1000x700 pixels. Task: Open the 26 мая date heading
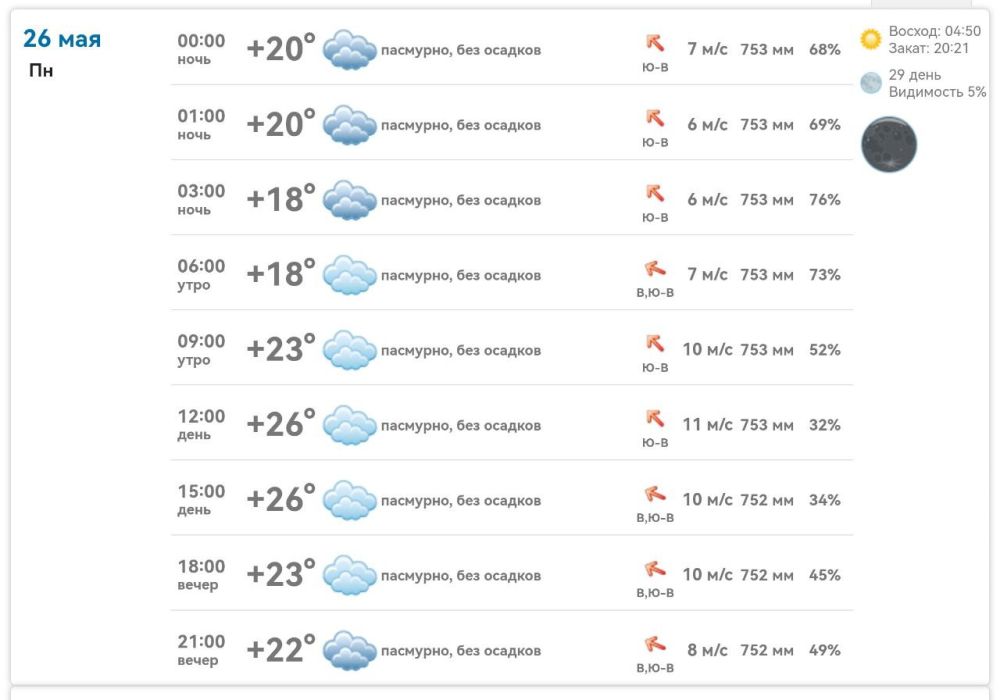(62, 38)
